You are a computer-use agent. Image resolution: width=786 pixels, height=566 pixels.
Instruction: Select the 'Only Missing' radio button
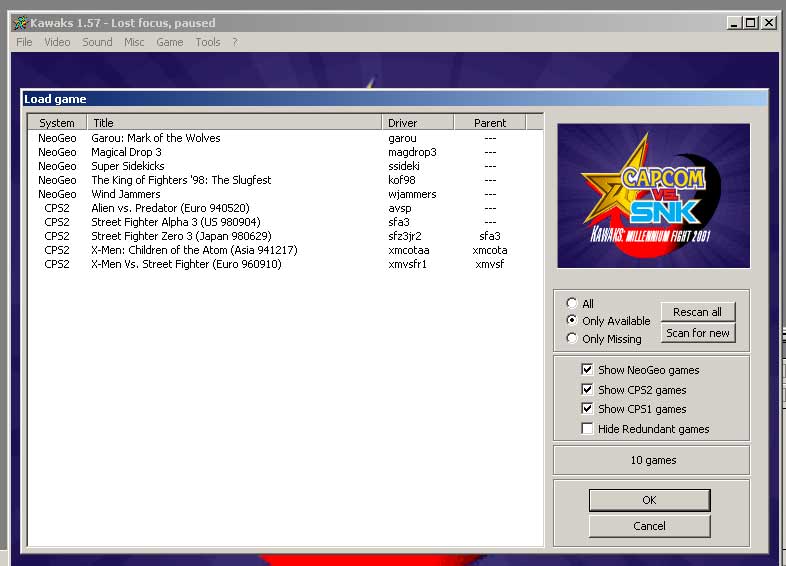(572, 339)
